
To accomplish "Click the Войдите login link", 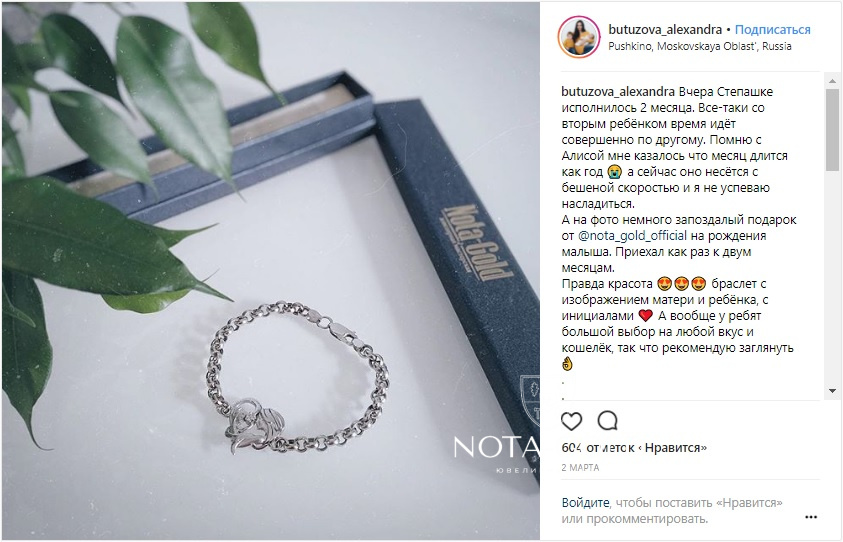I will (585, 503).
